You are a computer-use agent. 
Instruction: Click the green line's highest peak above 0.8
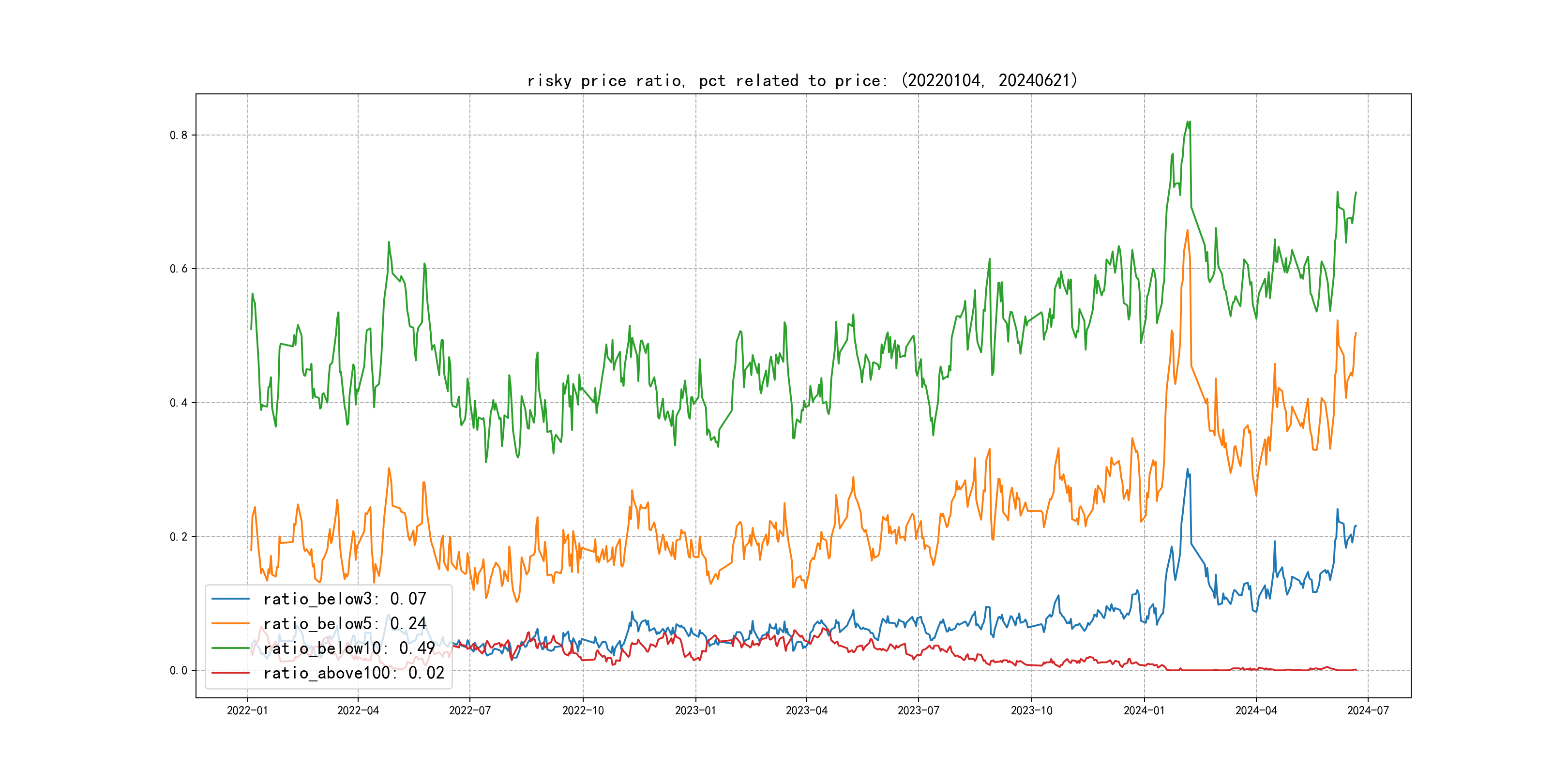(x=1188, y=122)
